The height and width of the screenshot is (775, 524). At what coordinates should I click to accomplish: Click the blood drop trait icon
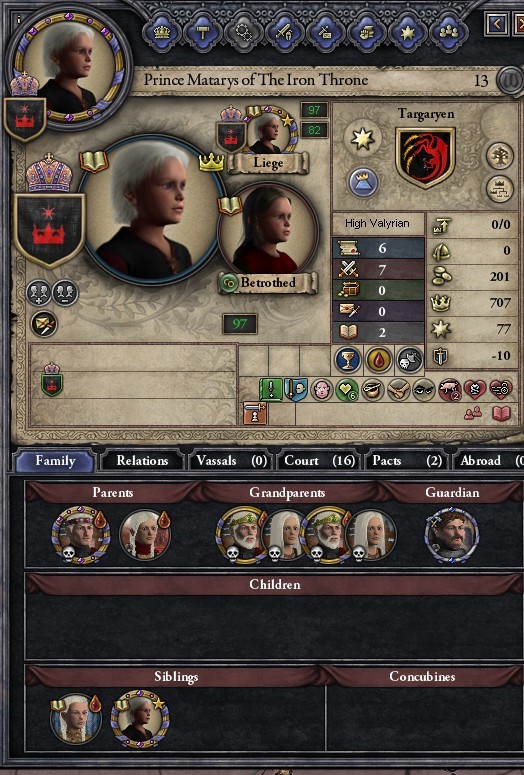coord(378,360)
